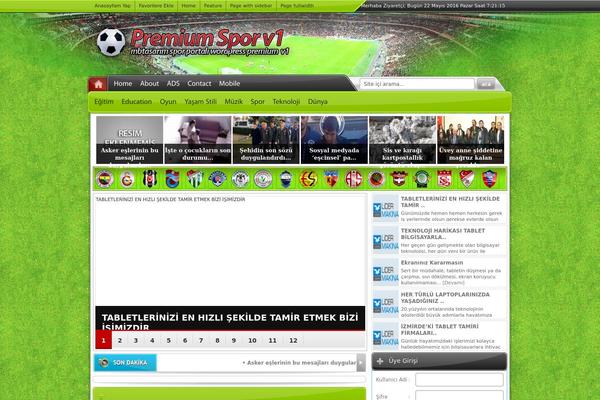Open the Contact menu item
Image resolution: width=600 pixels, height=400 pixels.
tap(199, 83)
